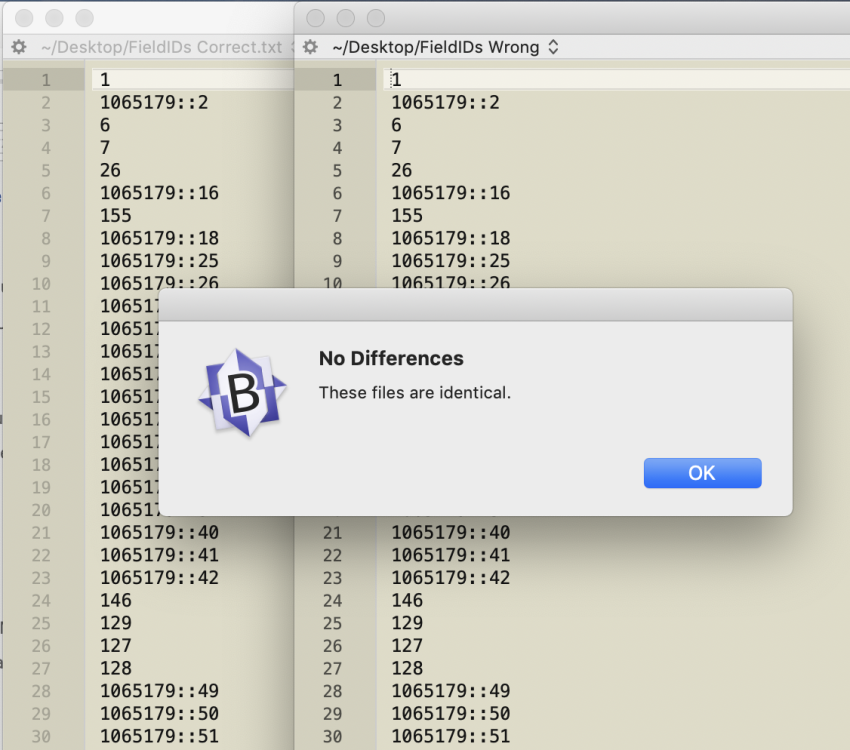This screenshot has height=750, width=850.
Task: Minimize the FieldIDs Correct.txt window
Action: tap(55, 18)
